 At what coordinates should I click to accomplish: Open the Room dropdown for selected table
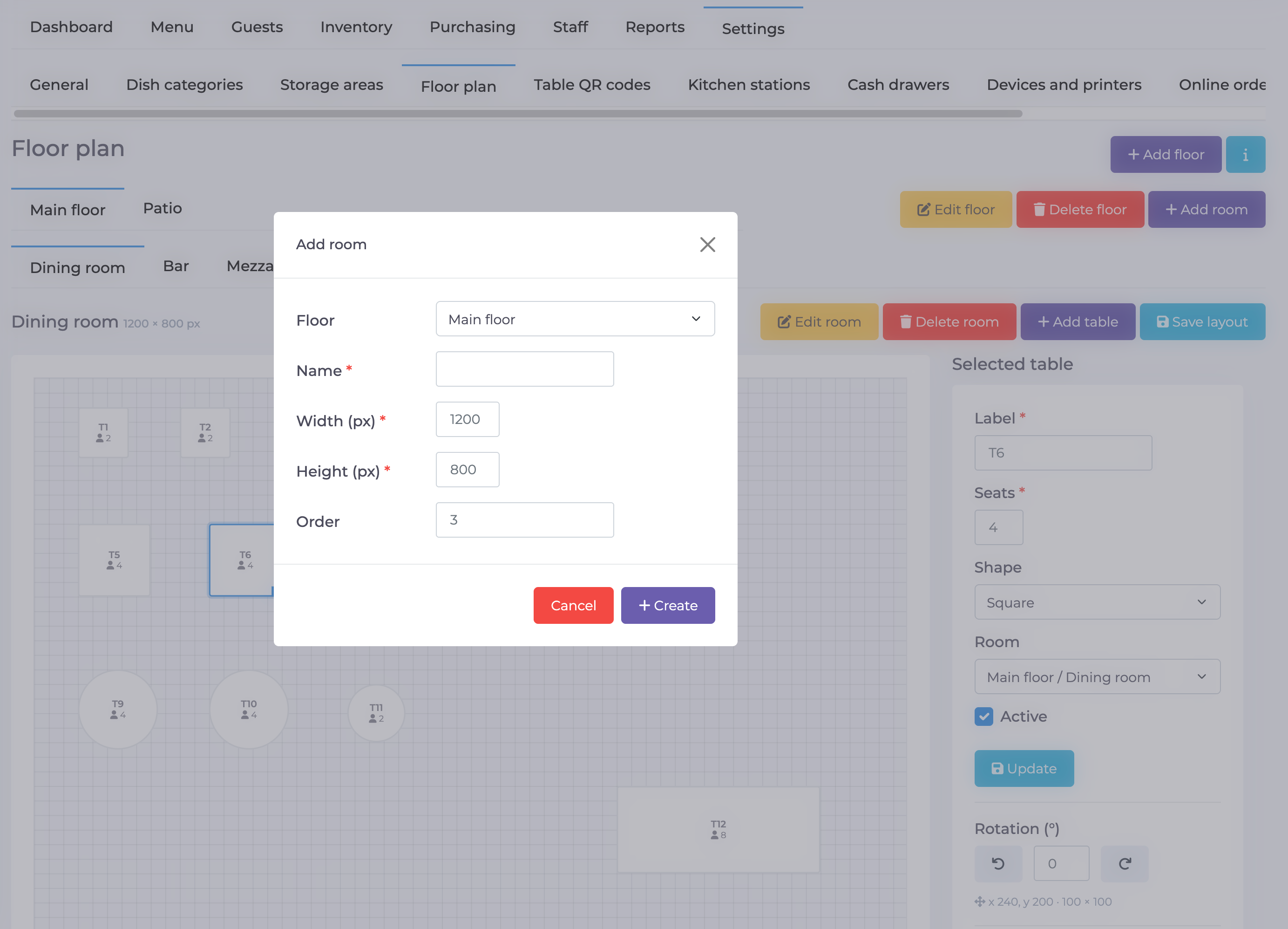click(1097, 676)
